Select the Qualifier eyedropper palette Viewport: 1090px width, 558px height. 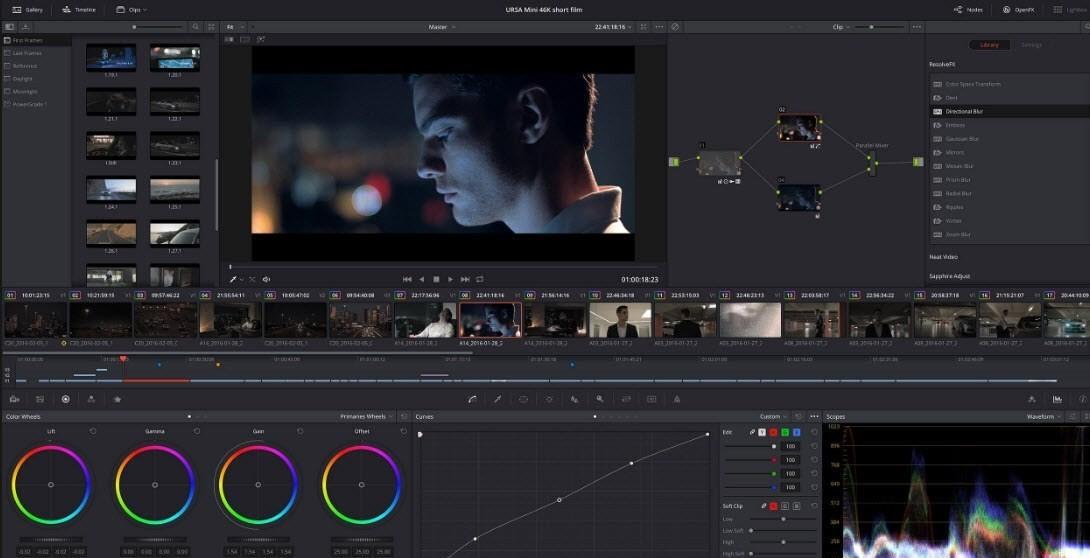tap(497, 399)
